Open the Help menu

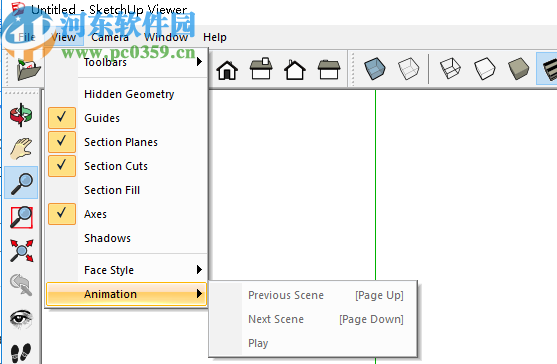tap(215, 37)
